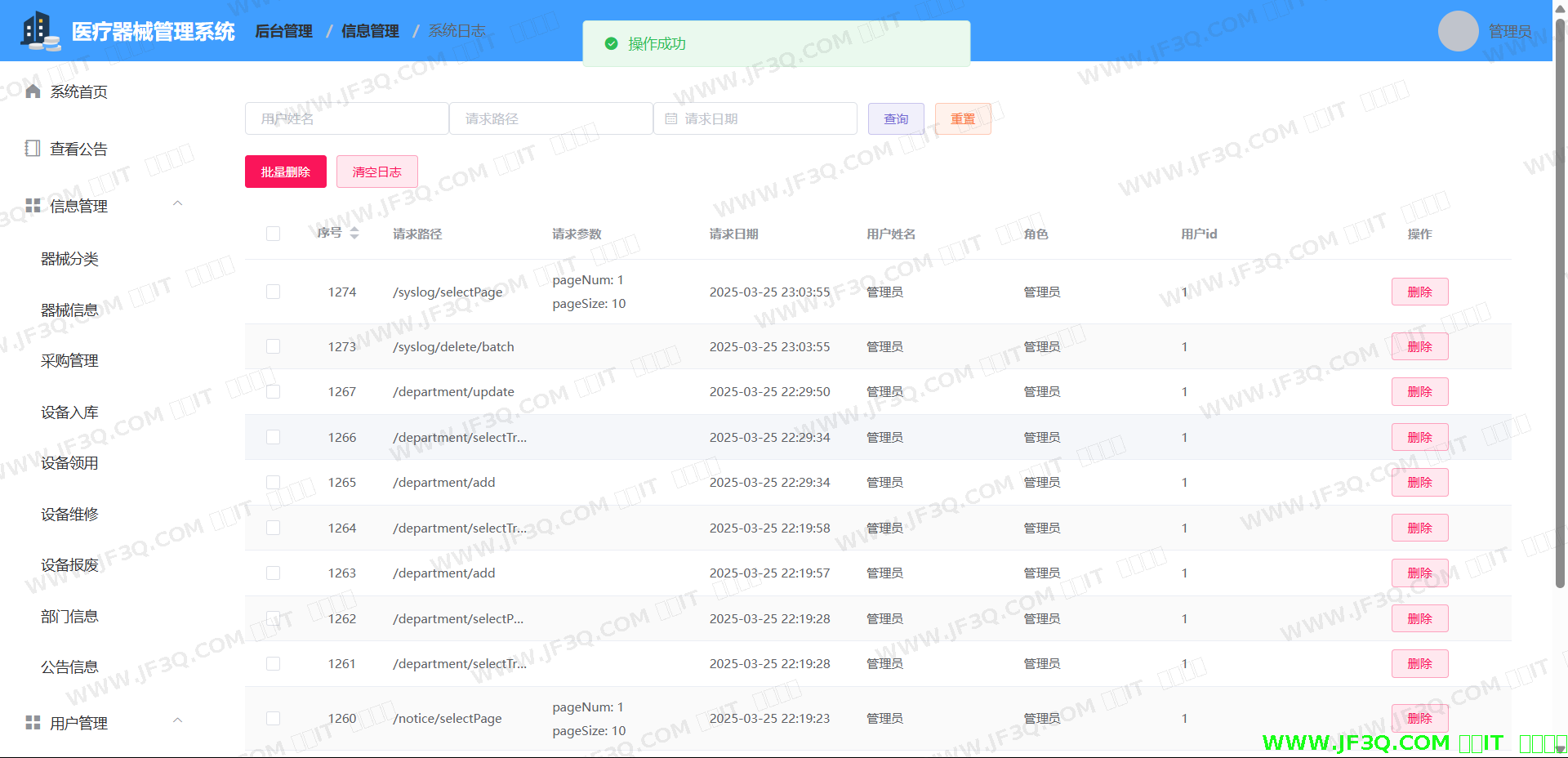Open 器械分类 in the sidebar

click(69, 259)
